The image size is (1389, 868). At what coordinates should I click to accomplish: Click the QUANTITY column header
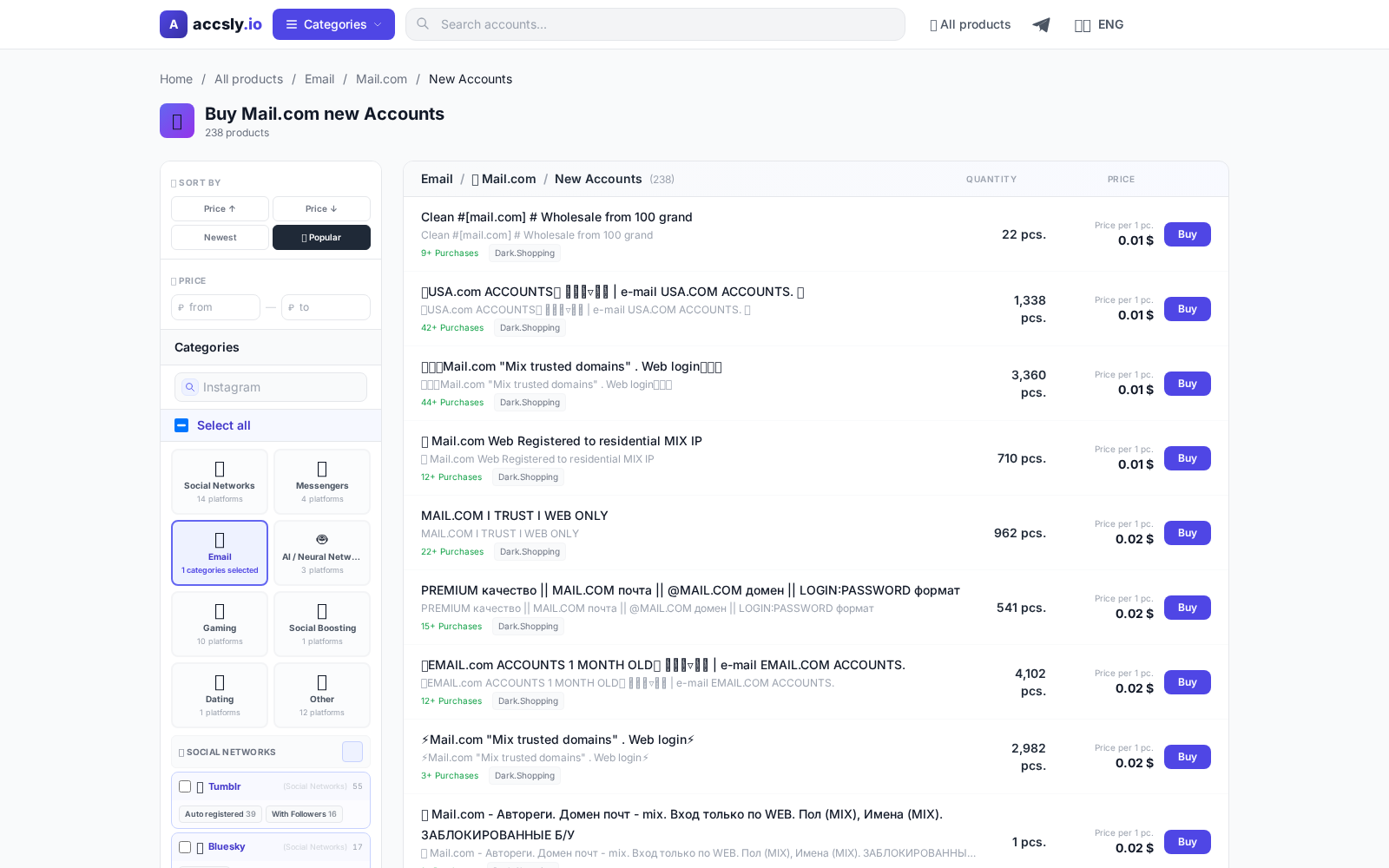[x=991, y=180]
